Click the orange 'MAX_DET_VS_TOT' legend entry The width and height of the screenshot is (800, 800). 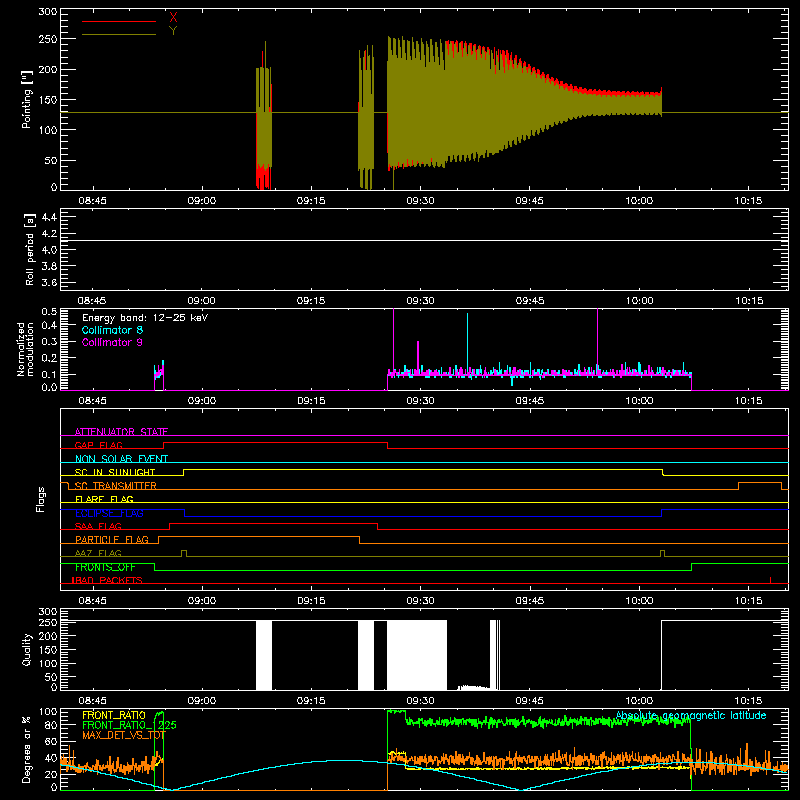pyautogui.click(x=124, y=735)
